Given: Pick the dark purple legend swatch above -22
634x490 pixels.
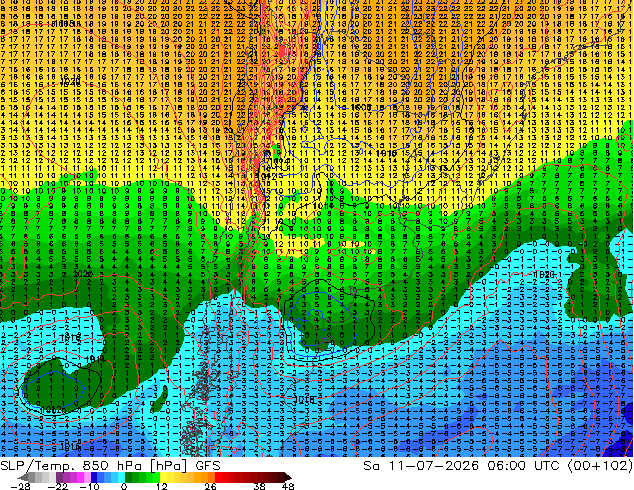Looking at the screenshot, I should click(59, 477).
